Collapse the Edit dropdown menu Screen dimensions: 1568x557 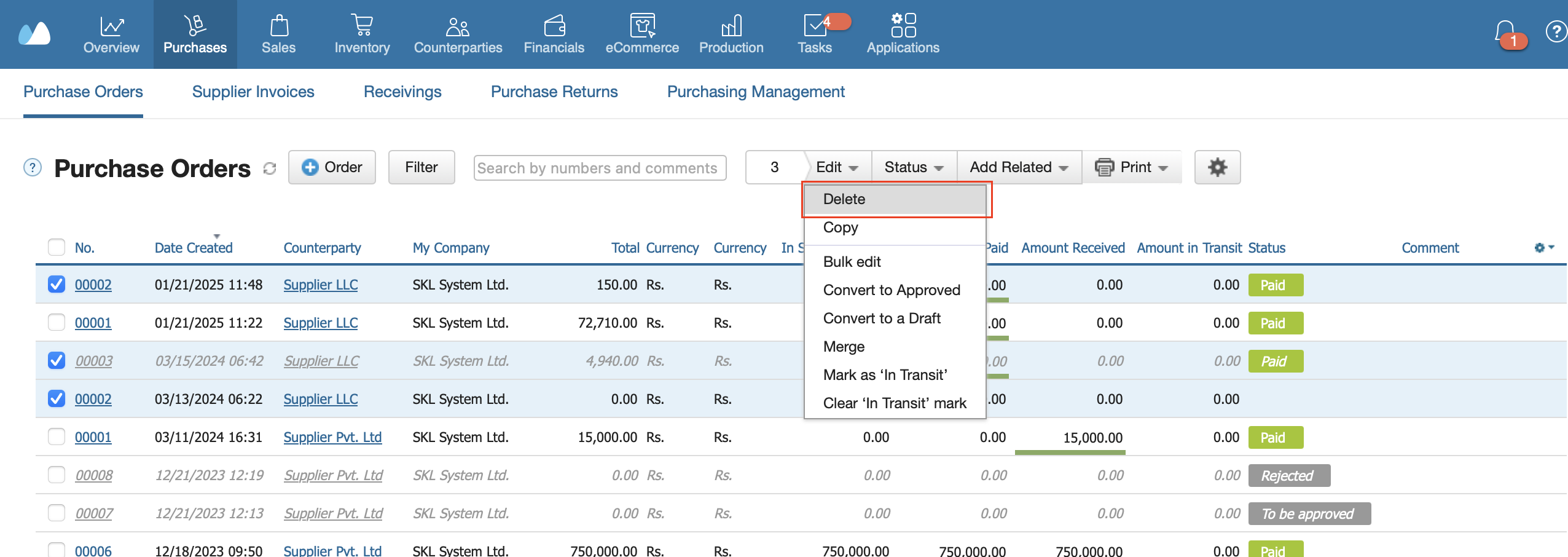837,167
